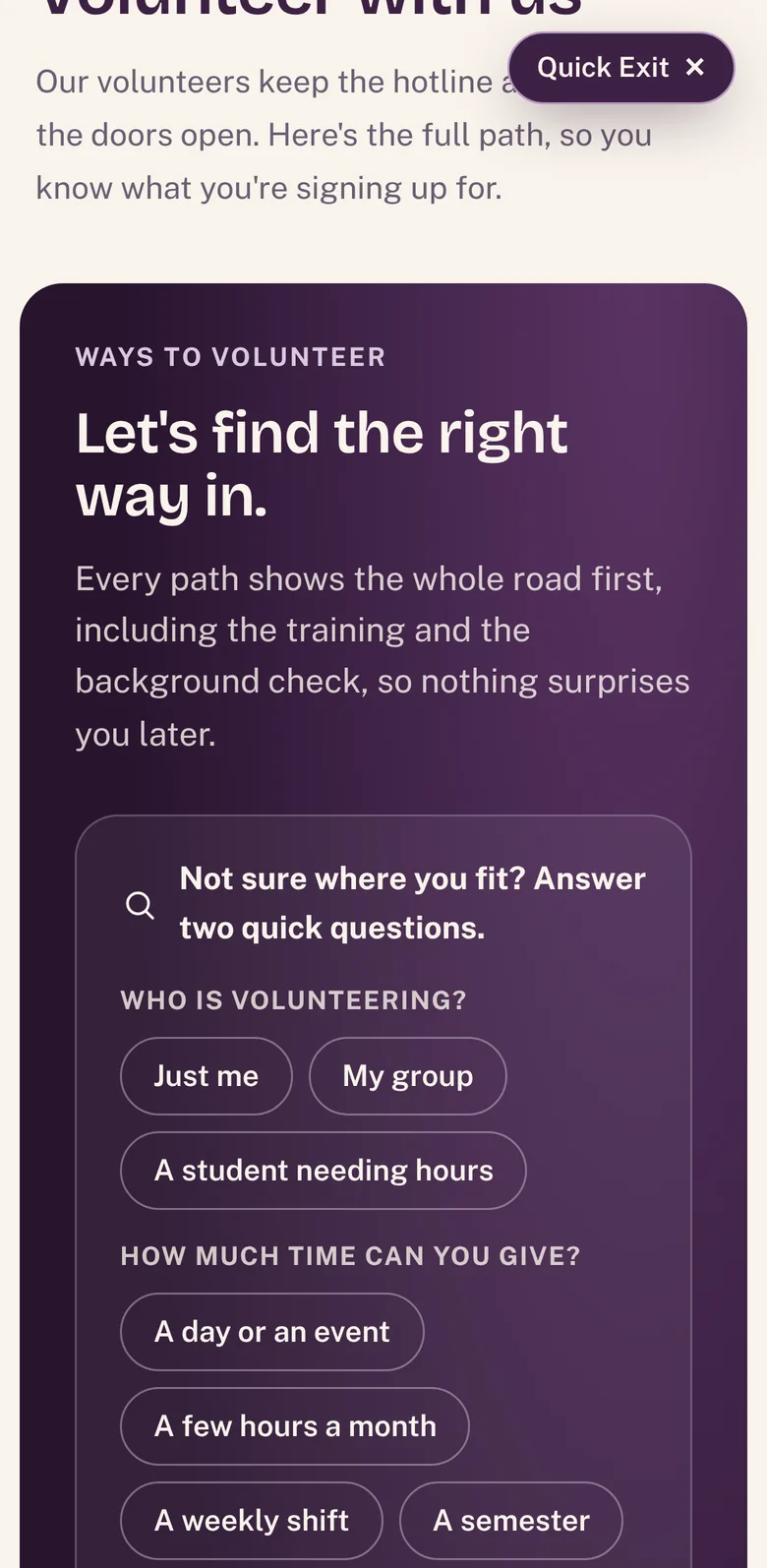Select the 'Just me' option
Image resolution: width=767 pixels, height=1568 pixels.
[206, 1076]
